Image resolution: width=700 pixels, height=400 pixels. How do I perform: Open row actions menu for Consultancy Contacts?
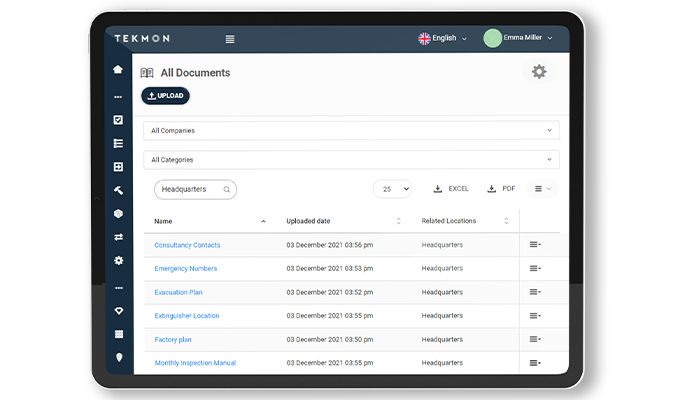(535, 245)
